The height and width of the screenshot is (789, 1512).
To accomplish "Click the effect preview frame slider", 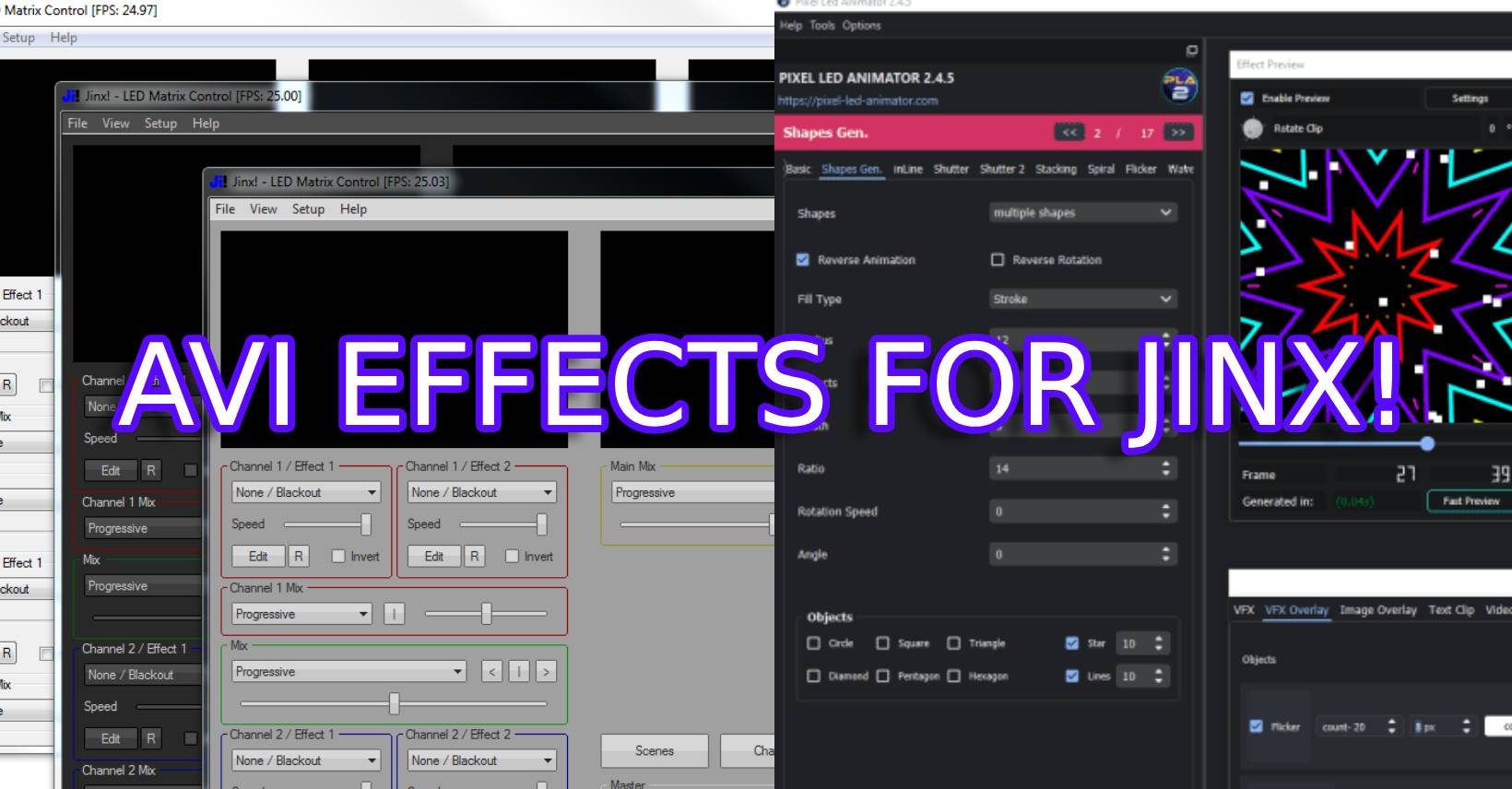I will [1376, 444].
